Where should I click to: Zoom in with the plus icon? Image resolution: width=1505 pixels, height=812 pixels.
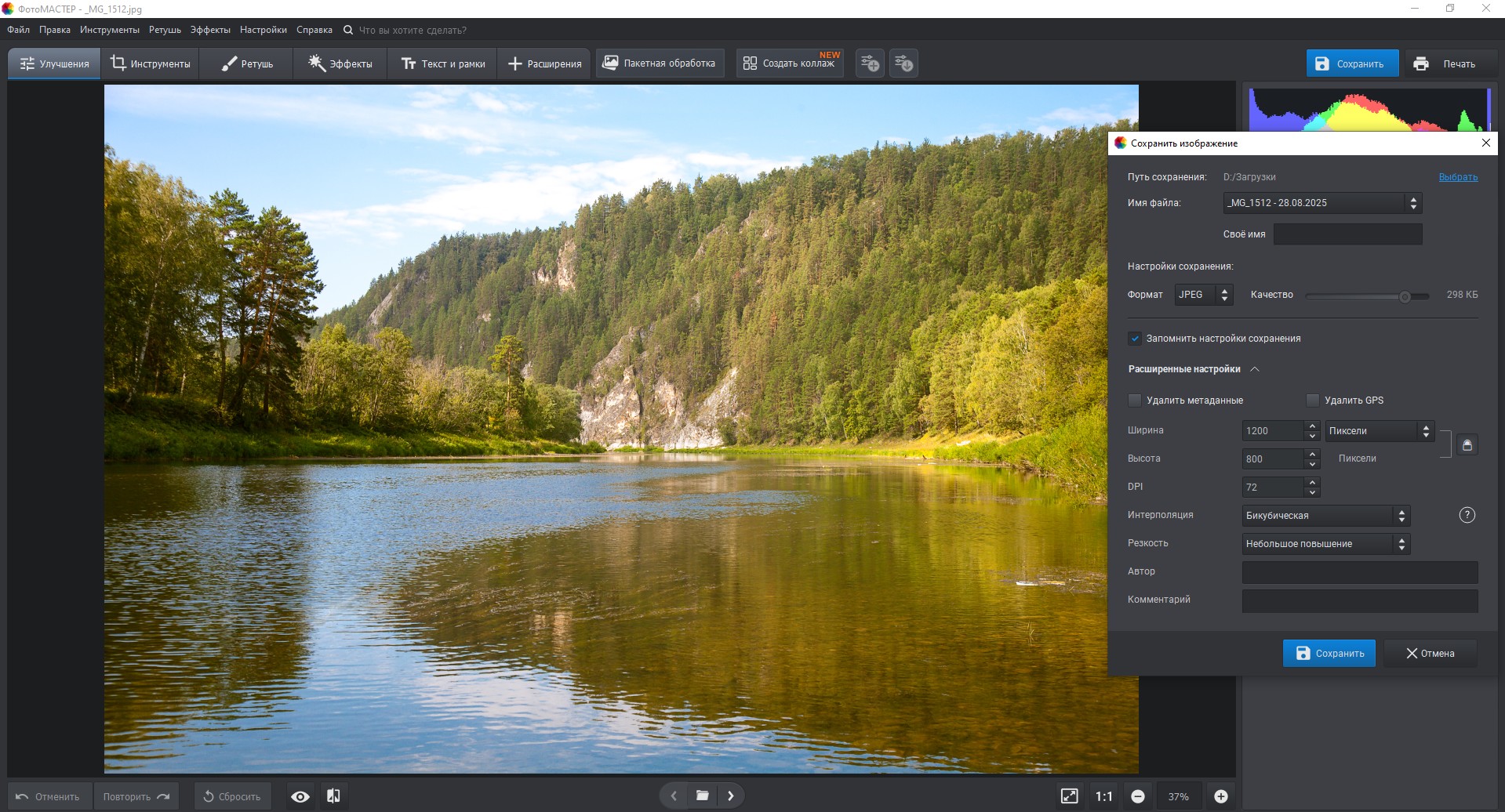tap(1220, 796)
